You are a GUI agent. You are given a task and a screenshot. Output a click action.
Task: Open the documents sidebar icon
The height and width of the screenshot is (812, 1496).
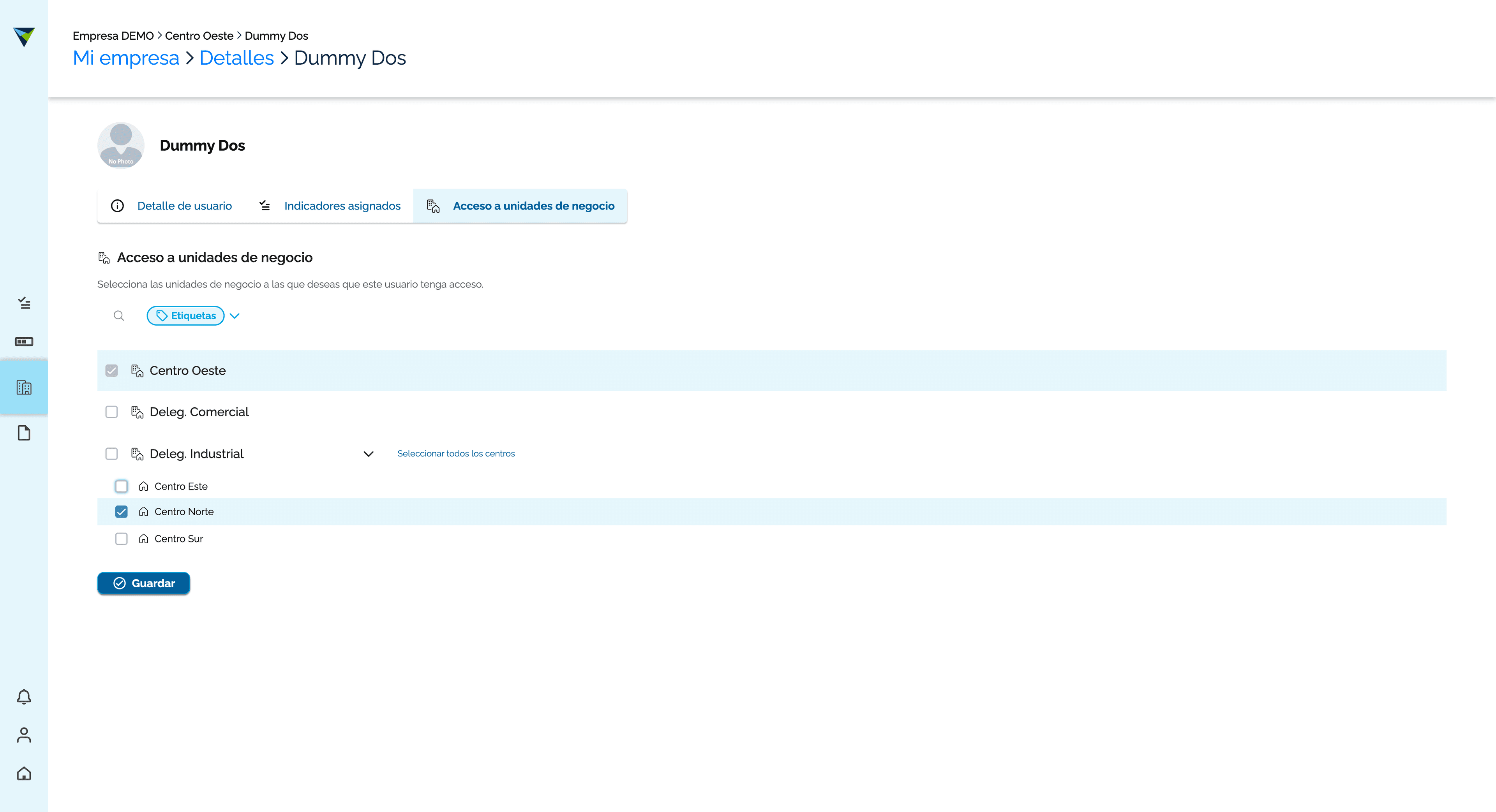[24, 433]
